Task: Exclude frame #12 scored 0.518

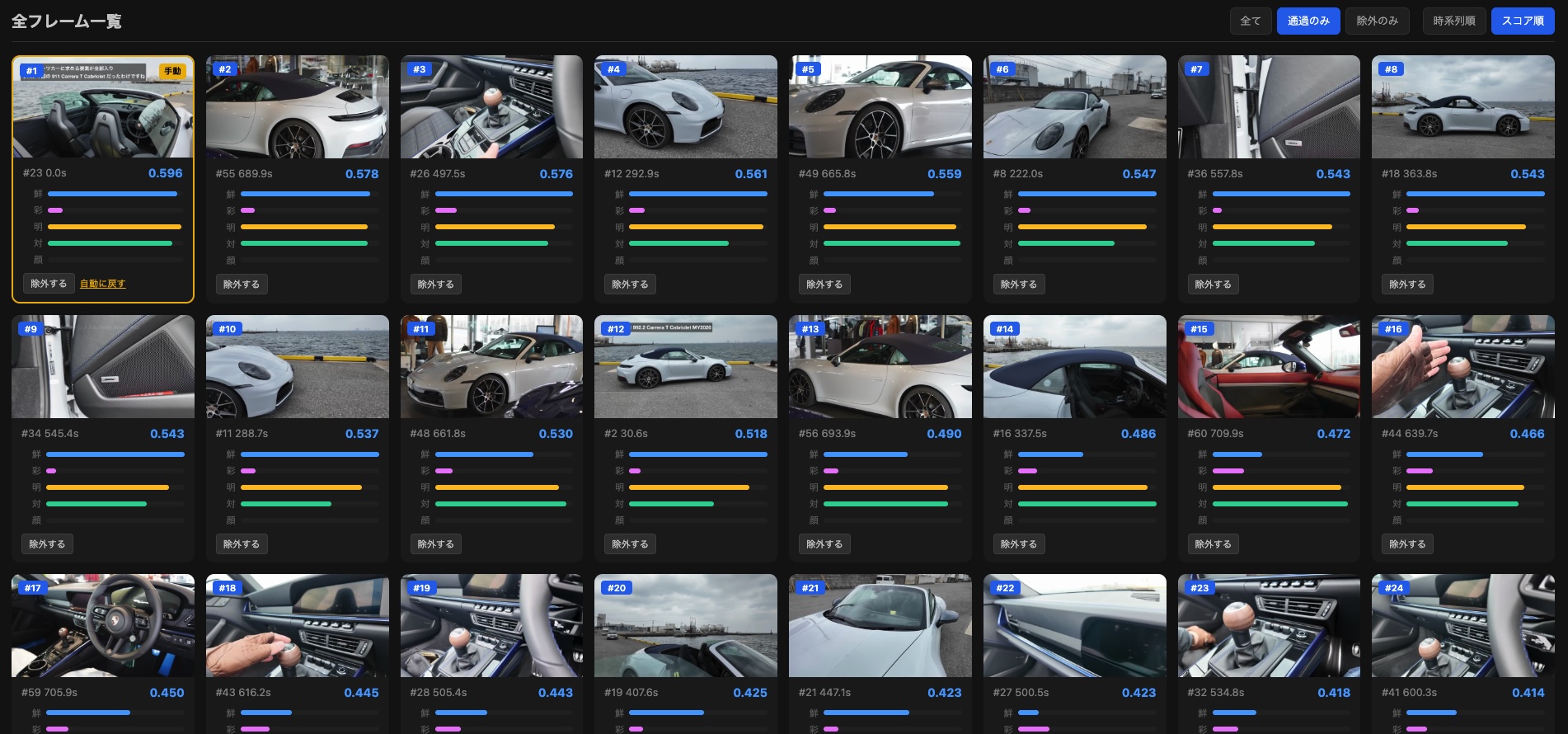Action: click(x=630, y=544)
